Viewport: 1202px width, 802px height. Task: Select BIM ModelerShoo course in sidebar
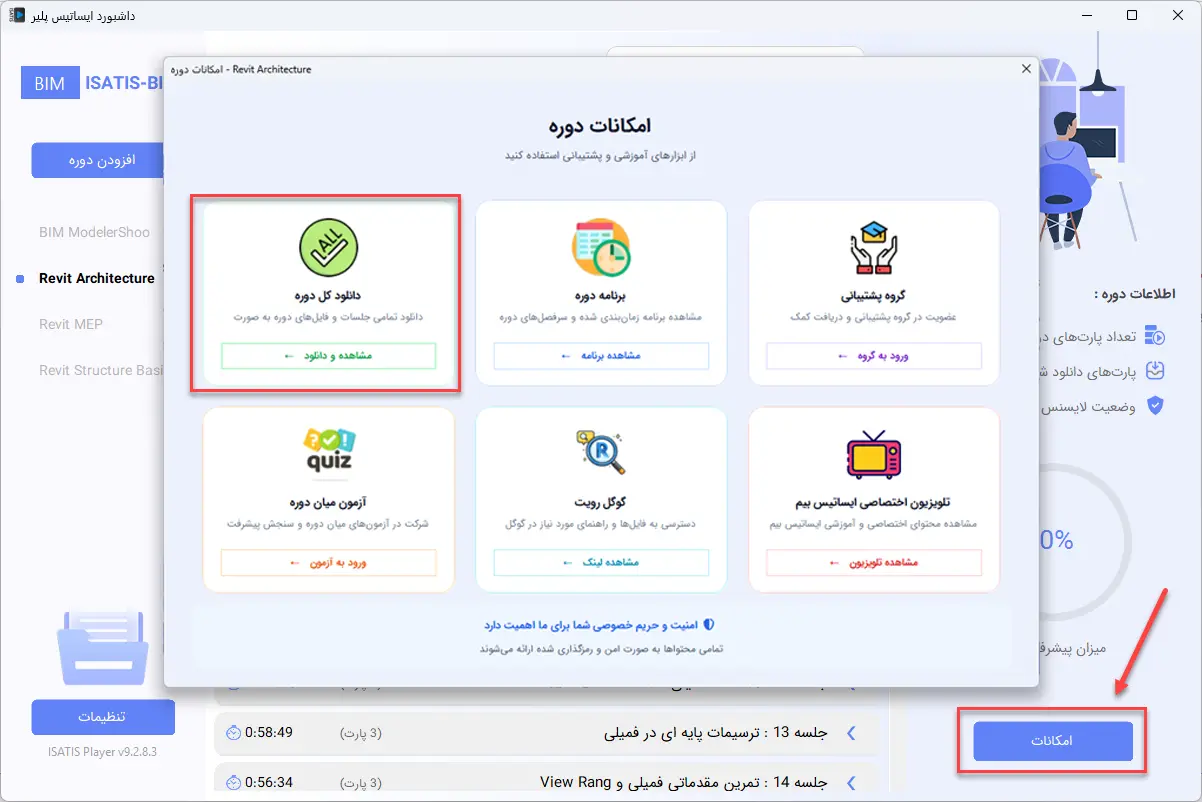[x=94, y=232]
